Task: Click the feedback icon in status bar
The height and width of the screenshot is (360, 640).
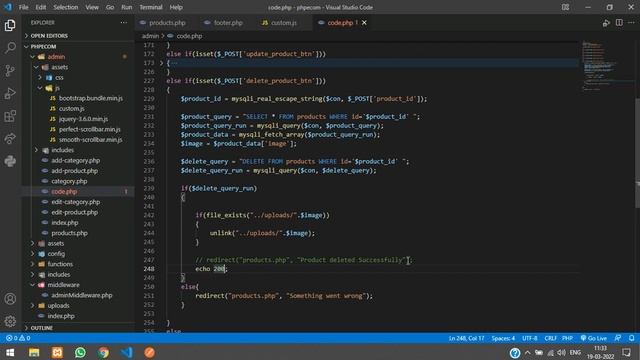Action: 618,338
